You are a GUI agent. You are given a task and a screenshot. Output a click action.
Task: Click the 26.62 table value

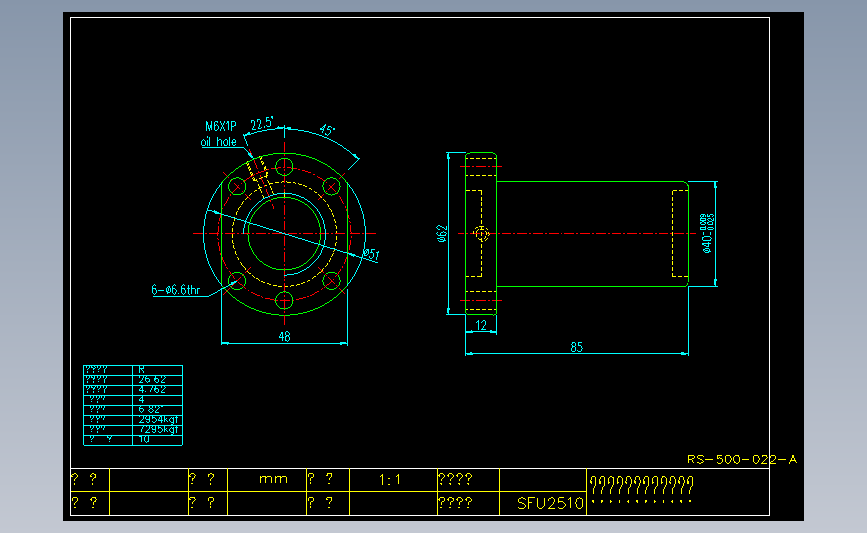152,379
